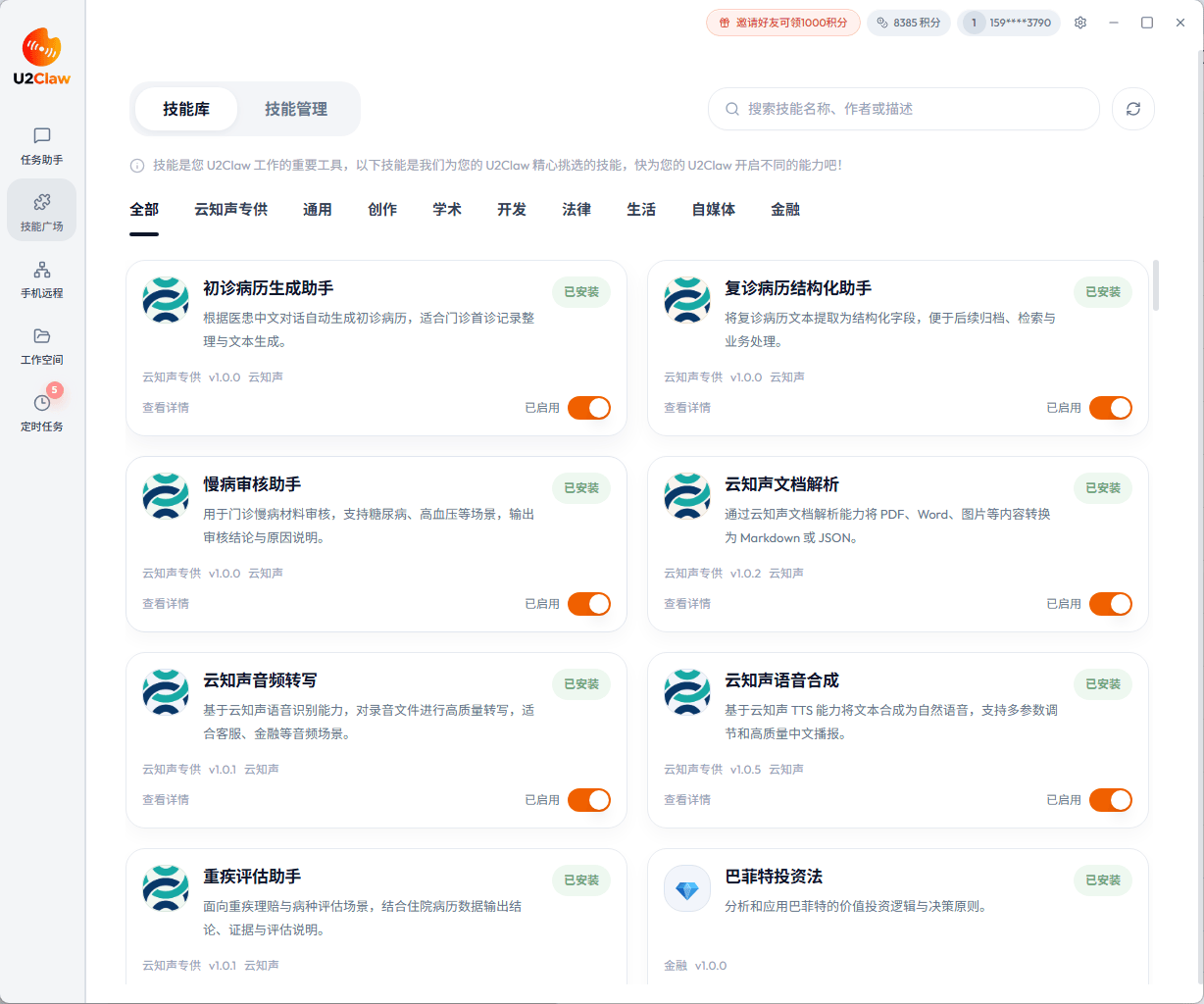Open the settings gear icon
1204x1004 pixels.
click(1079, 23)
